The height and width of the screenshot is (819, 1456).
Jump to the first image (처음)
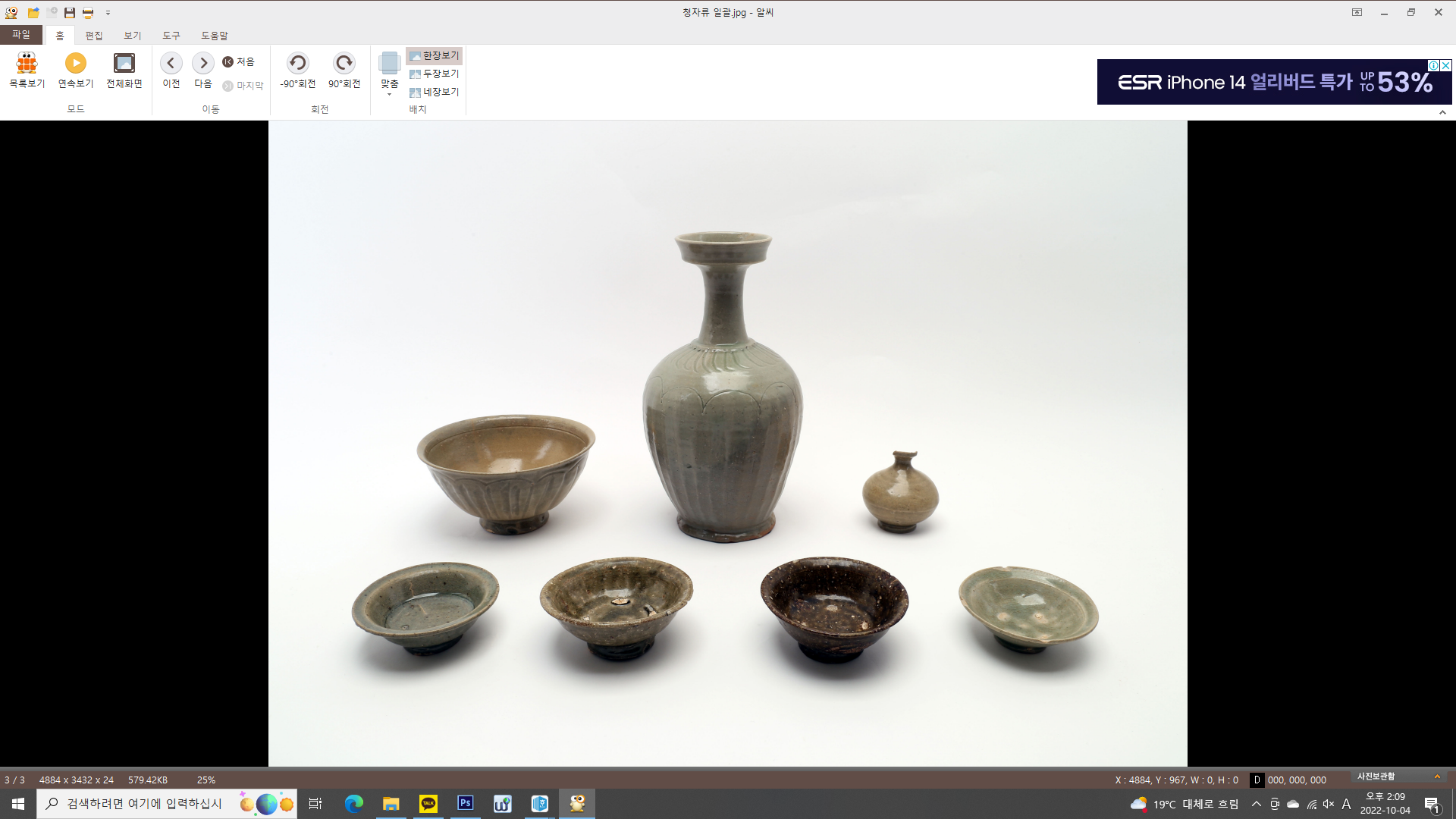[238, 61]
